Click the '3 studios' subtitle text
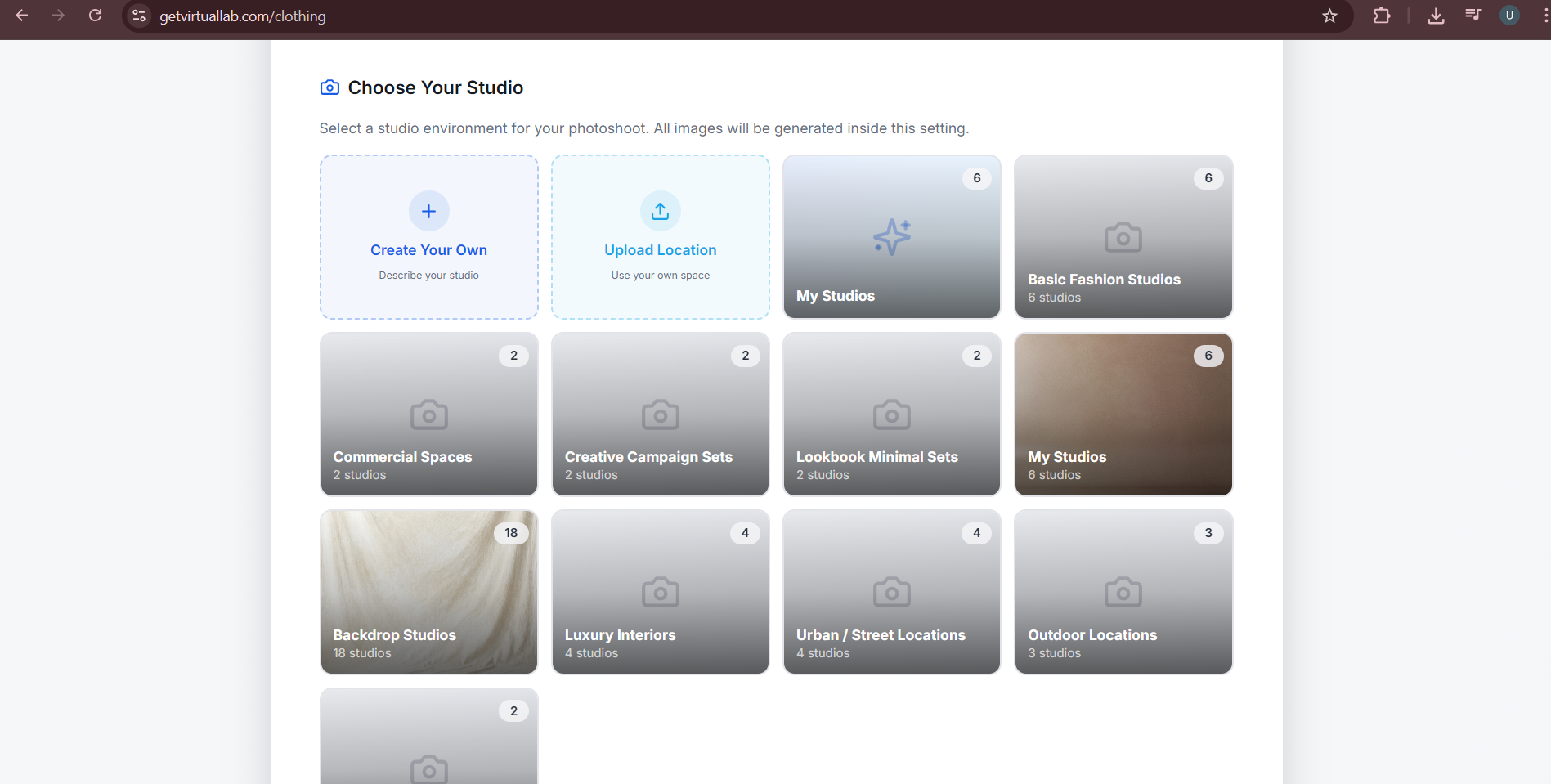The height and width of the screenshot is (784, 1551). point(1054,653)
